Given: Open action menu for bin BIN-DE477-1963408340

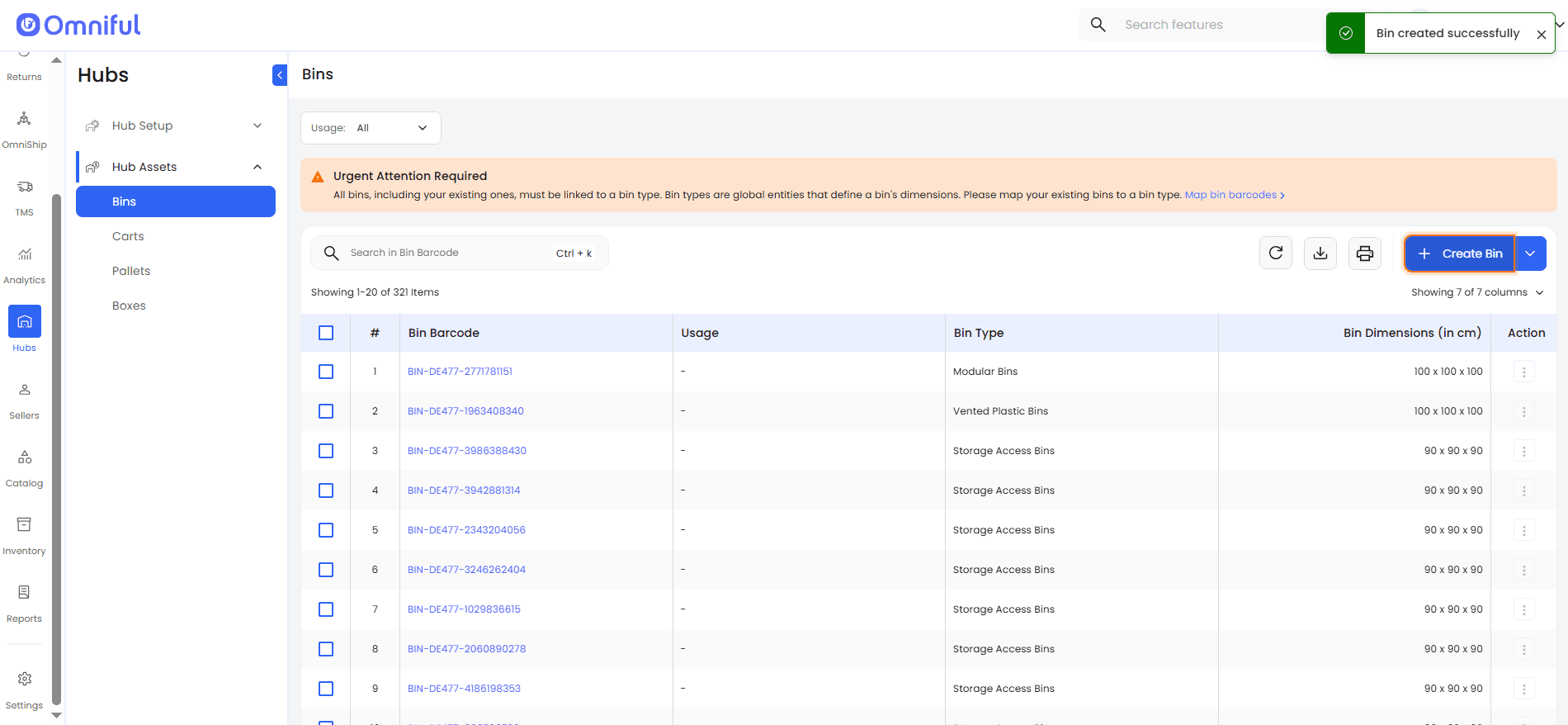Looking at the screenshot, I should pyautogui.click(x=1524, y=411).
